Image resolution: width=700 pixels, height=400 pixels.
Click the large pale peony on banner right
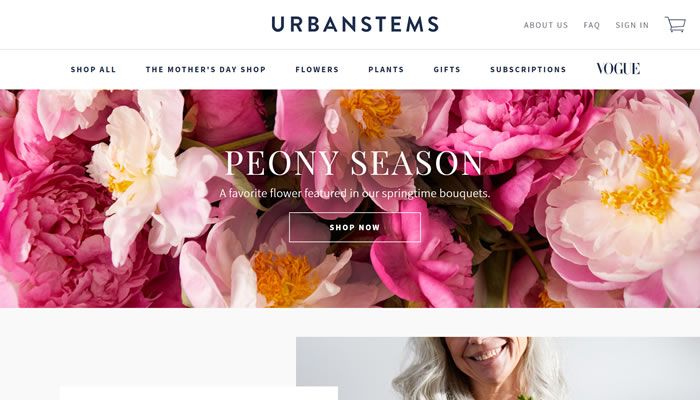coord(625,192)
